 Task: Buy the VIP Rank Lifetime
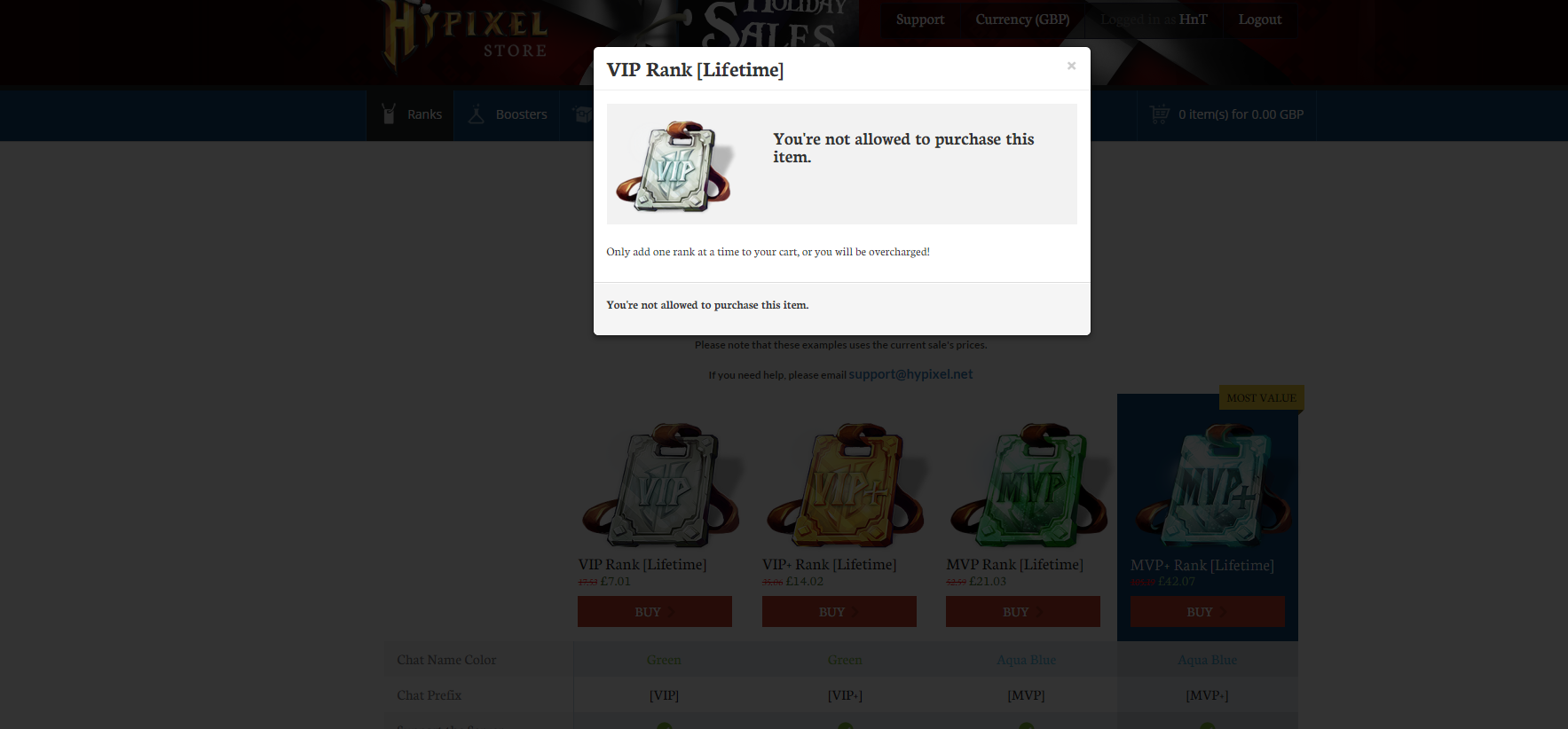tap(655, 612)
